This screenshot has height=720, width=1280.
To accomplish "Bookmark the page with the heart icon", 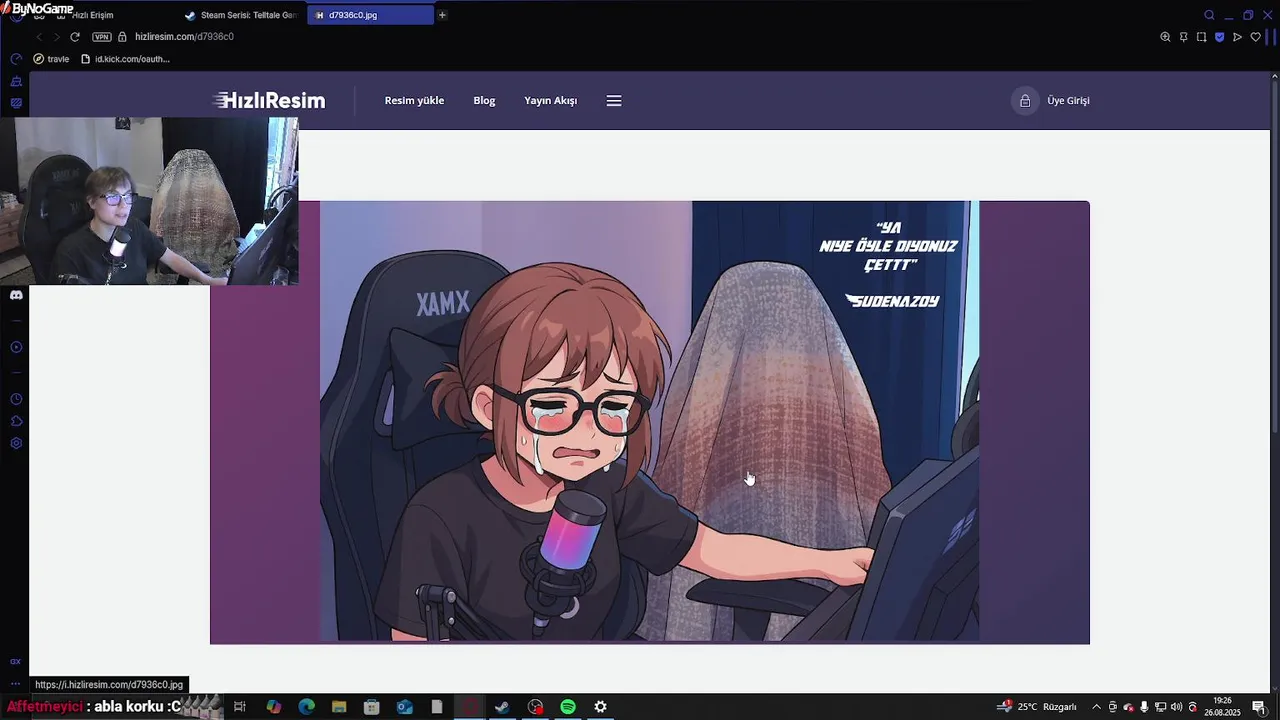I will tap(1256, 37).
